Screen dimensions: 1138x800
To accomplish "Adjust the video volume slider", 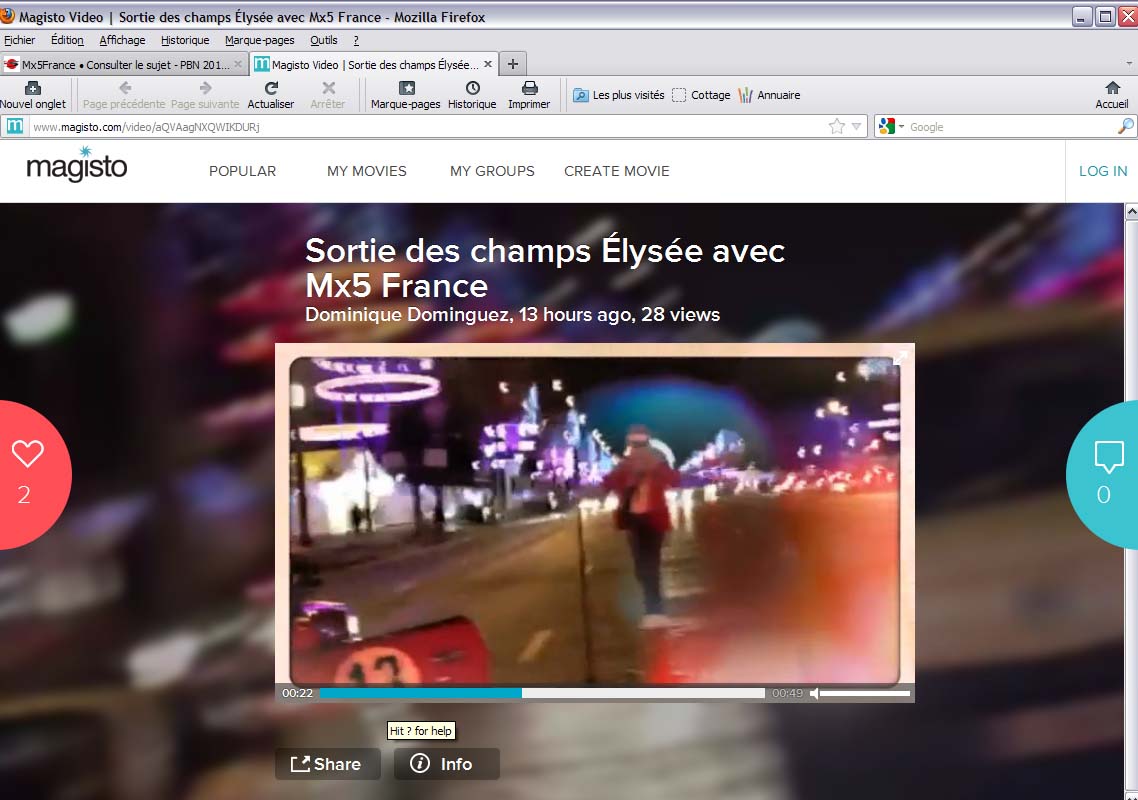I will [x=865, y=693].
